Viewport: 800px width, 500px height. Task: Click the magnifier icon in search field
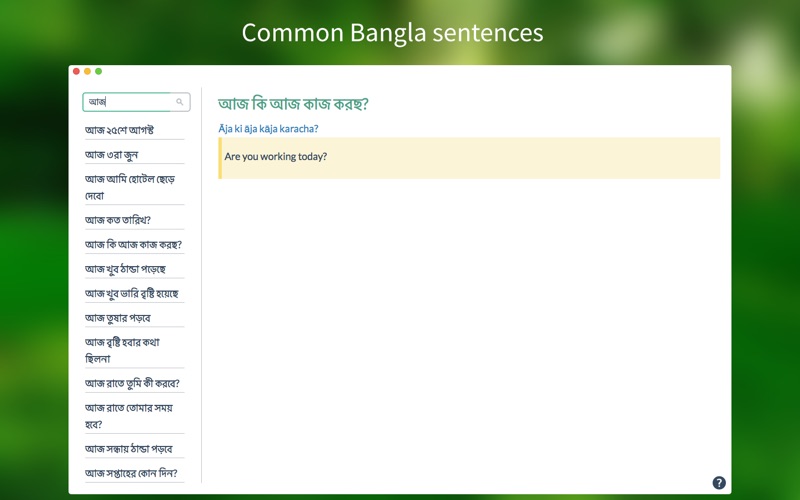(x=180, y=102)
